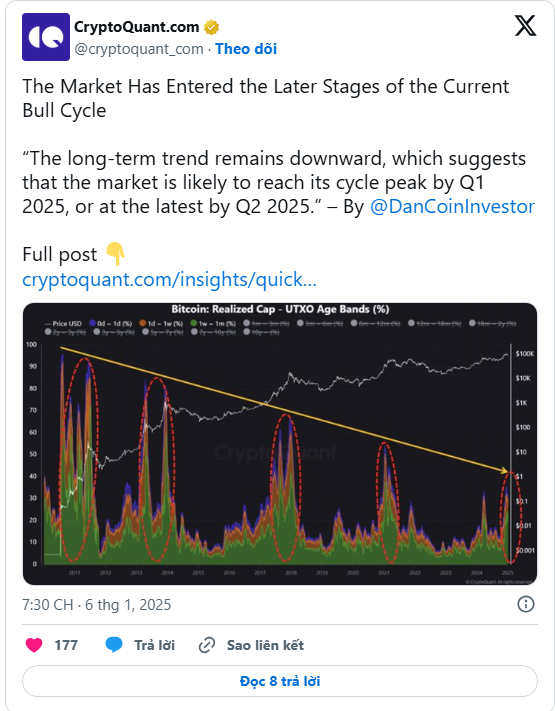Viewport: 555px width, 711px height.
Task: Open the @DanCoinInvestor mention
Action: tap(453, 206)
